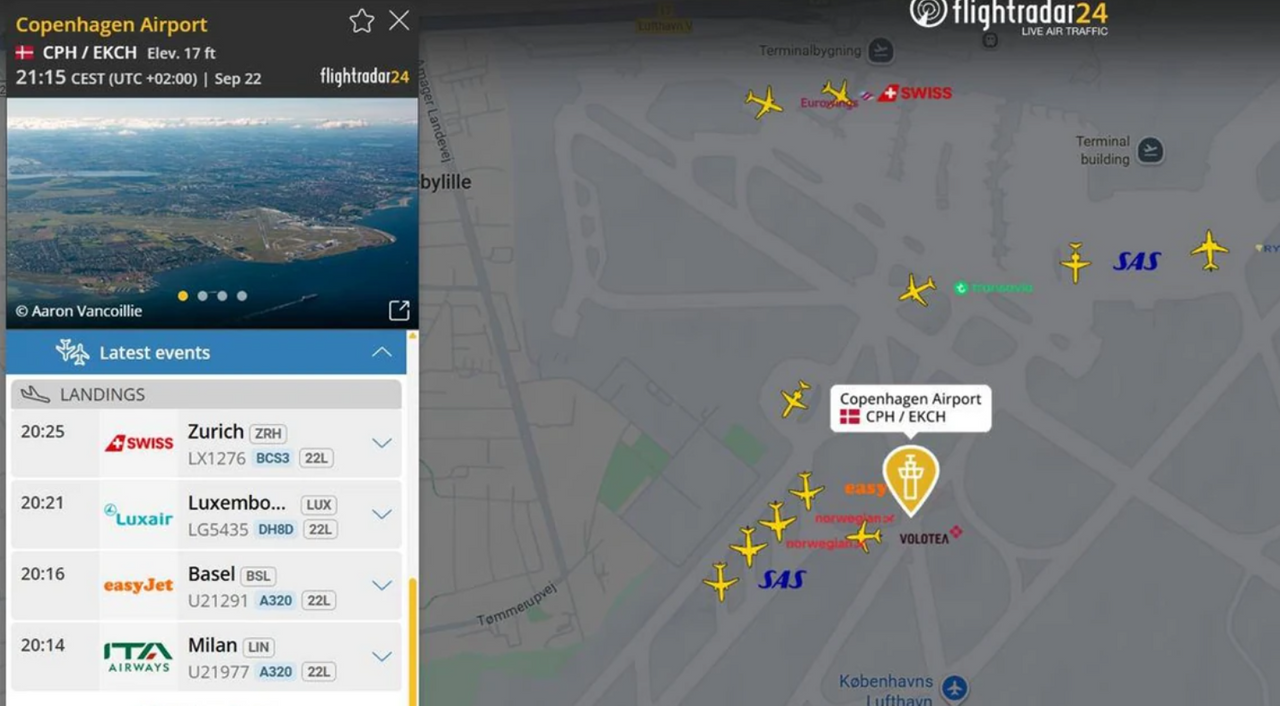Expand the Luxair LG5435 landing details
Image resolution: width=1280 pixels, height=706 pixels.
click(x=382, y=514)
